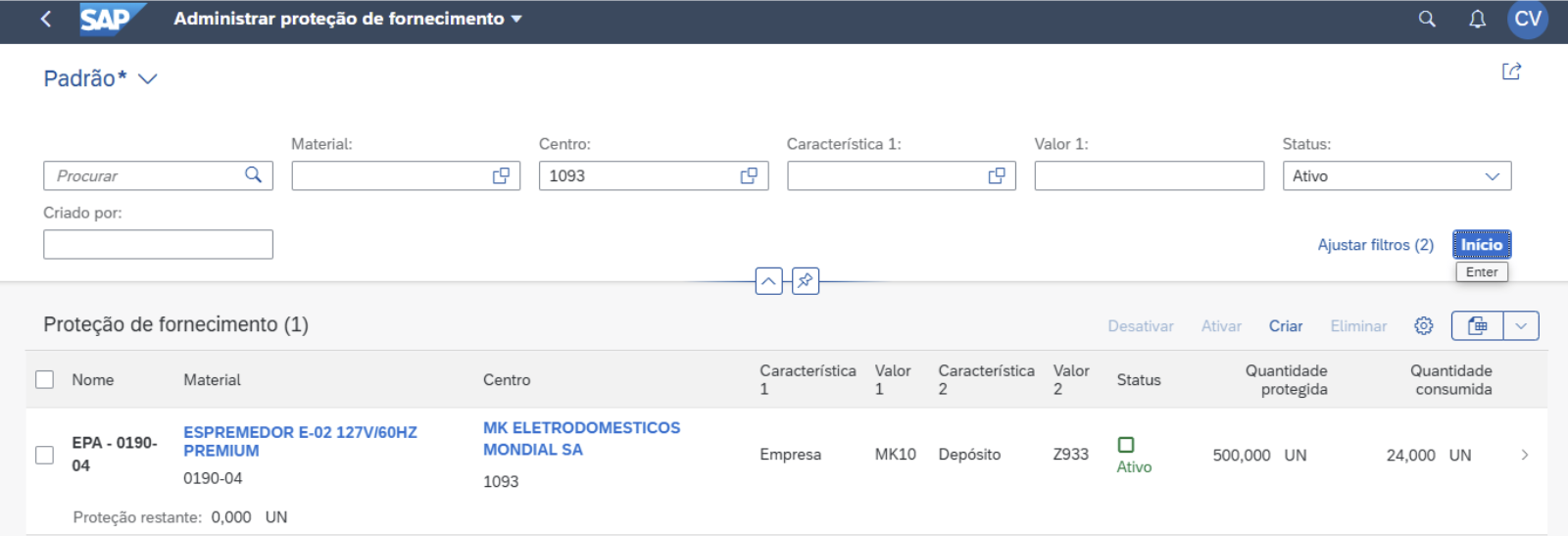Check the EPA - 0190-04 row checkbox
The height and width of the screenshot is (536, 1568).
(x=45, y=455)
